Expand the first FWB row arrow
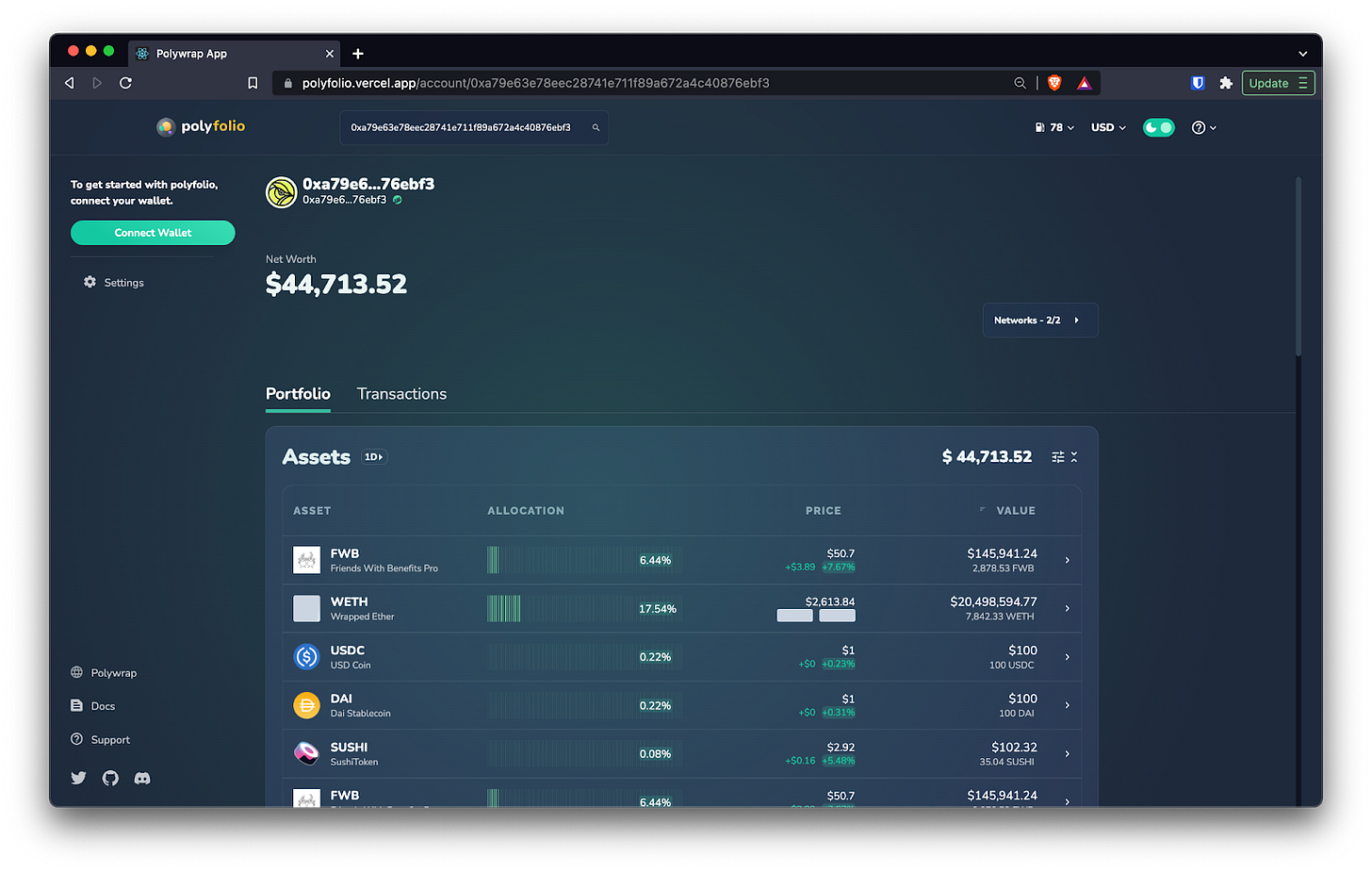Viewport: 1372px width, 872px height. pos(1068,560)
